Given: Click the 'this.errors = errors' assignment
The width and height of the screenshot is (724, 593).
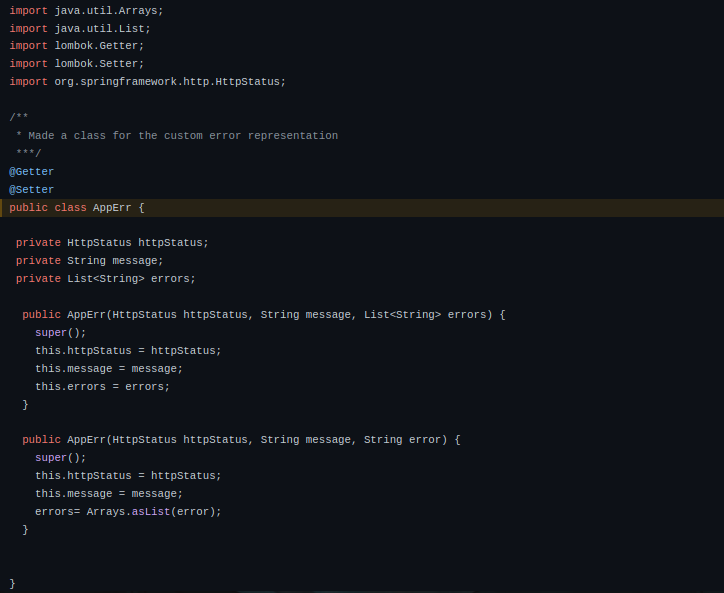Looking at the screenshot, I should click(102, 387).
